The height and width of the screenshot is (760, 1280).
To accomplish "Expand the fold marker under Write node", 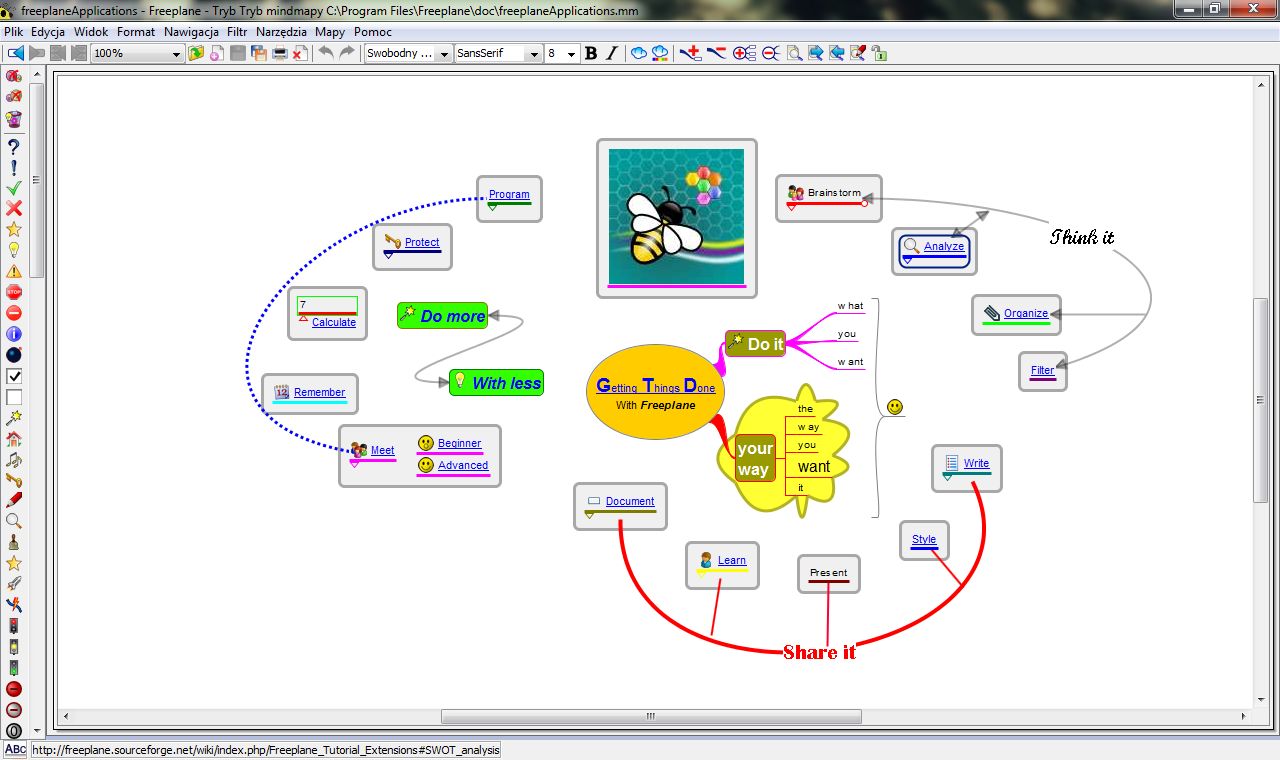I will click(948, 477).
